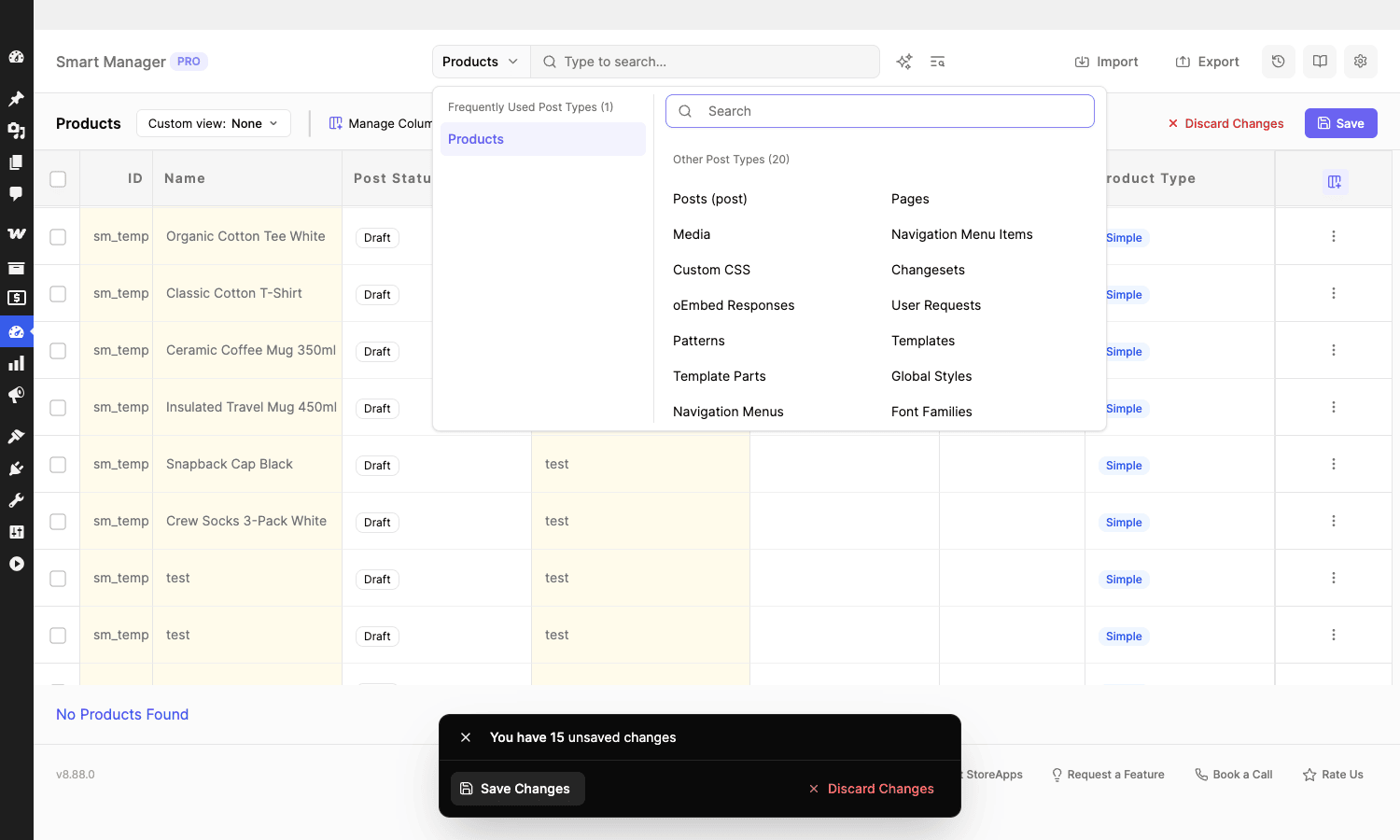Open the Rate Us link
The width and height of the screenshot is (1400, 840).
pos(1333,775)
